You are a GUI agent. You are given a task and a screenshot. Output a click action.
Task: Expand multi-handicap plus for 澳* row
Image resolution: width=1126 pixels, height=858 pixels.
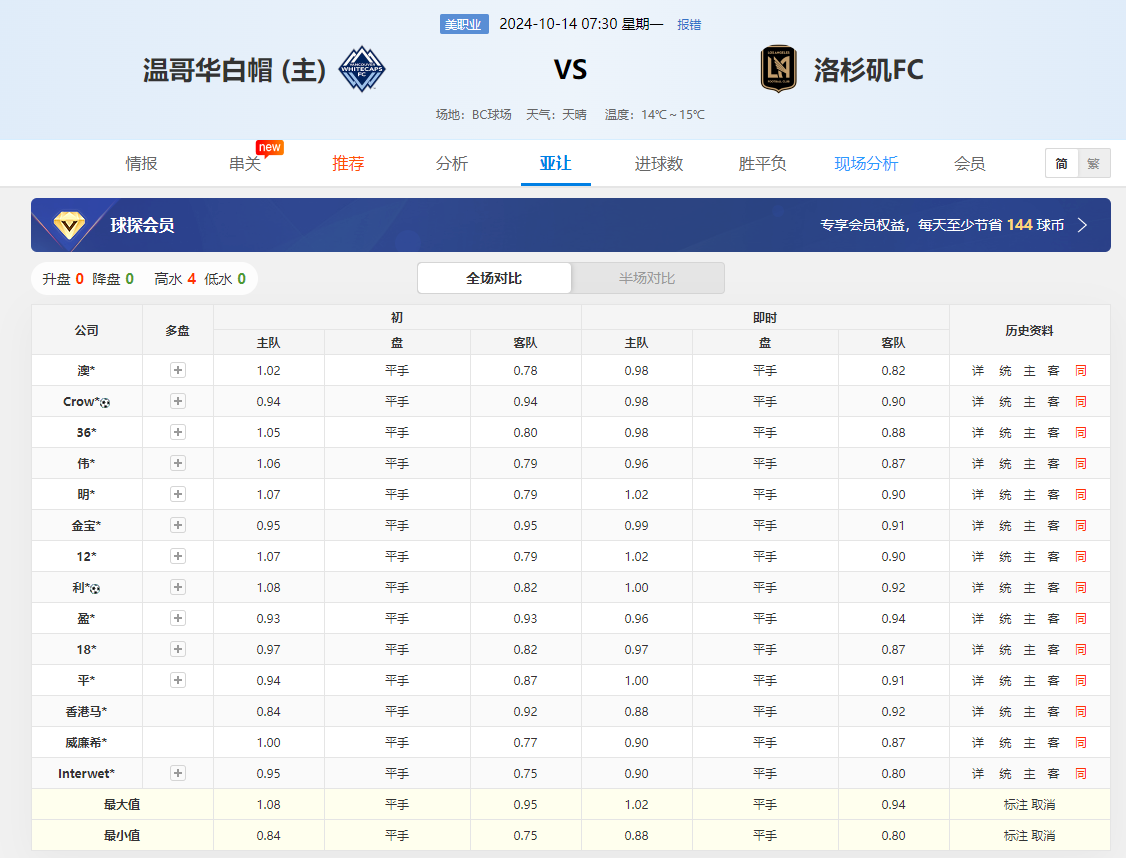click(x=178, y=370)
